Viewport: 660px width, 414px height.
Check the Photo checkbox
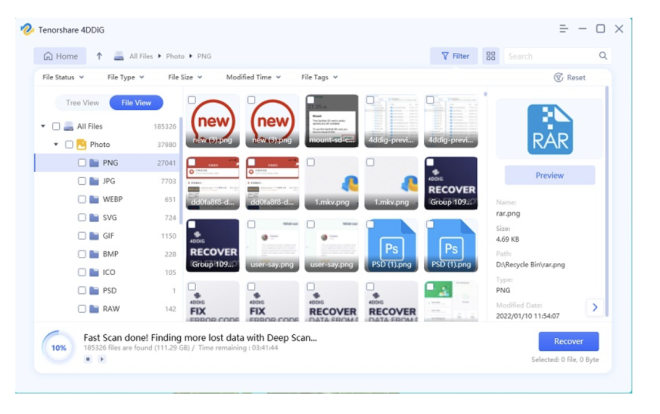click(x=69, y=144)
